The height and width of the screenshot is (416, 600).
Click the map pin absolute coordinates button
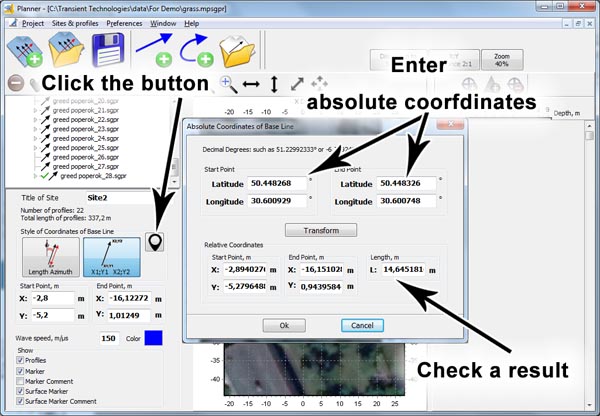pos(155,242)
